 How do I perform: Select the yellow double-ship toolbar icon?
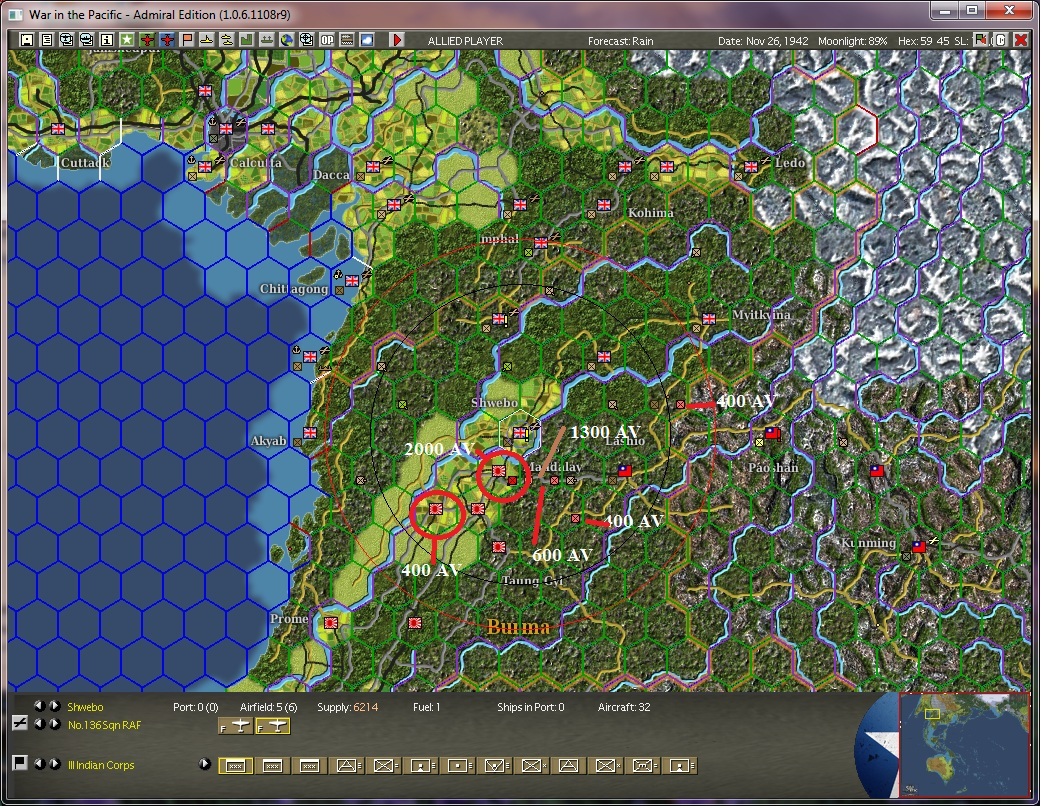226,40
